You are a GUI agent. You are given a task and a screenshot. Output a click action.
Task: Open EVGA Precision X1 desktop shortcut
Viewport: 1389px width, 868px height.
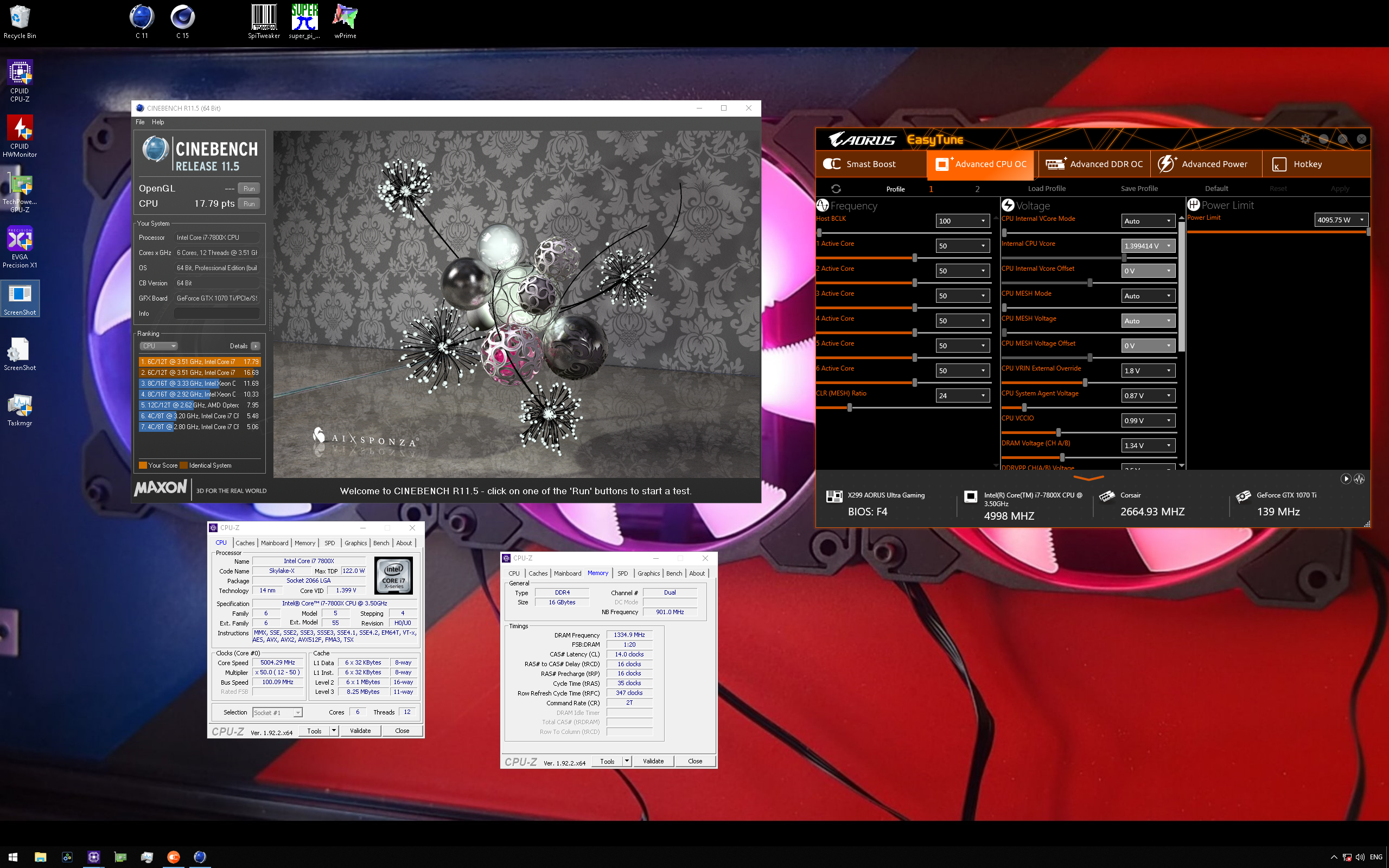(20, 247)
